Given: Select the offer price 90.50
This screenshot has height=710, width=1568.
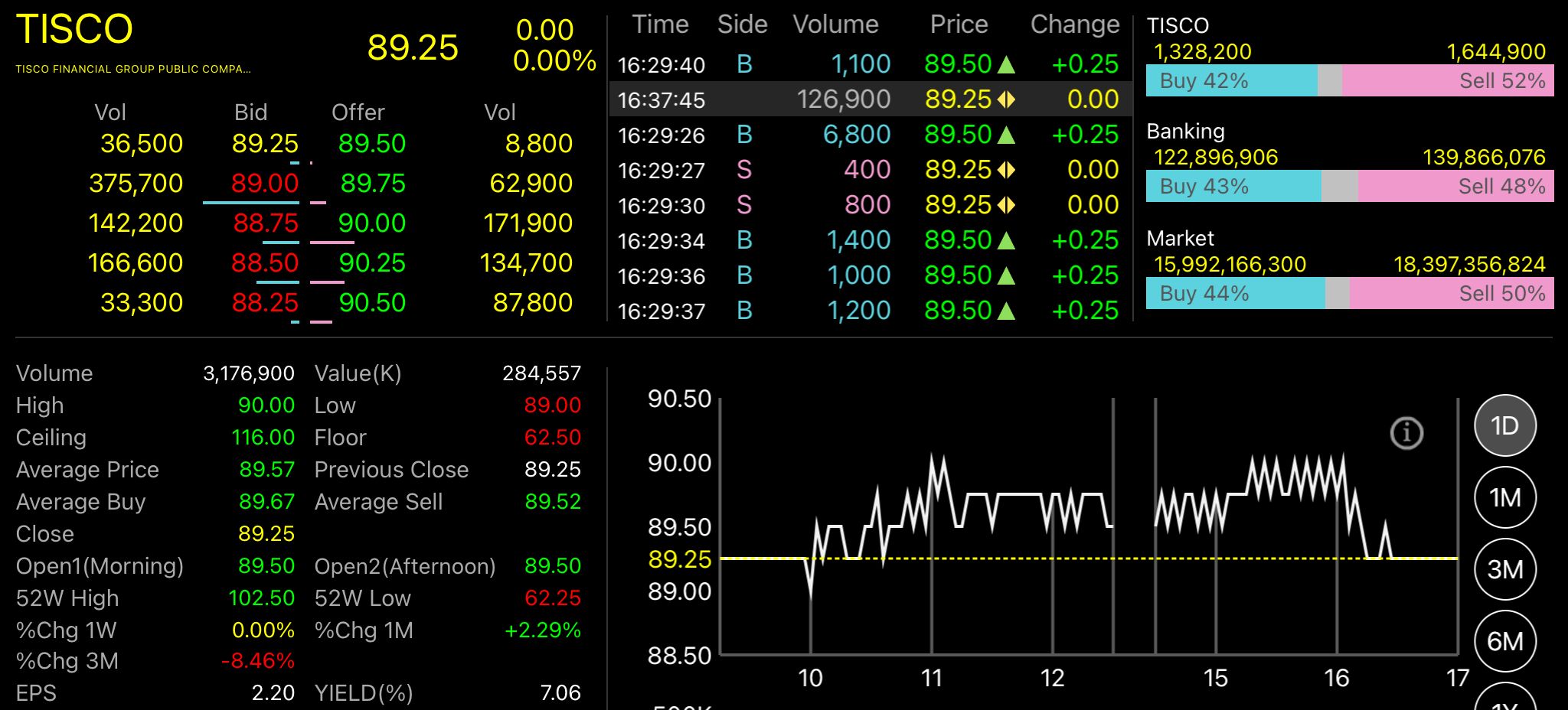Looking at the screenshot, I should pyautogui.click(x=372, y=302).
